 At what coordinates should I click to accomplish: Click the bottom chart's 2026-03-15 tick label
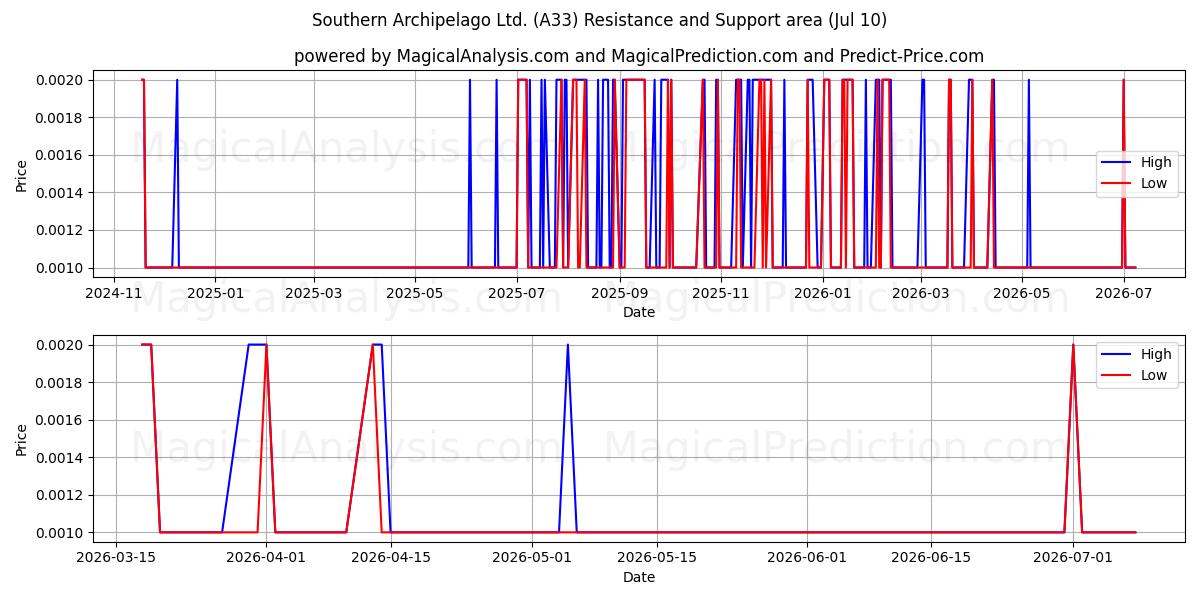click(116, 558)
